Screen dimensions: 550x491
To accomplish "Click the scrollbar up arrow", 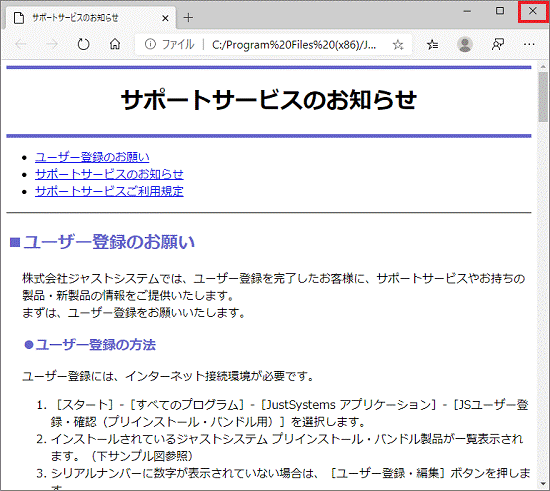I will 543,67.
